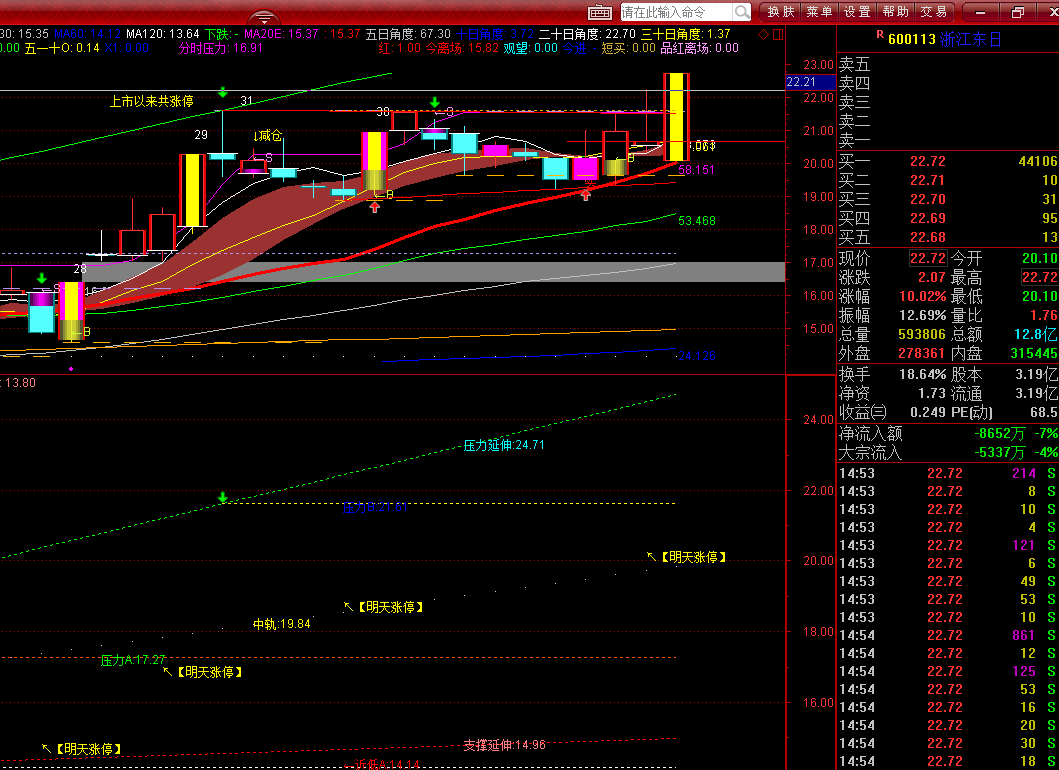The image size is (1059, 770).
Task: Click the 减仓 signal label
Action: [x=267, y=136]
